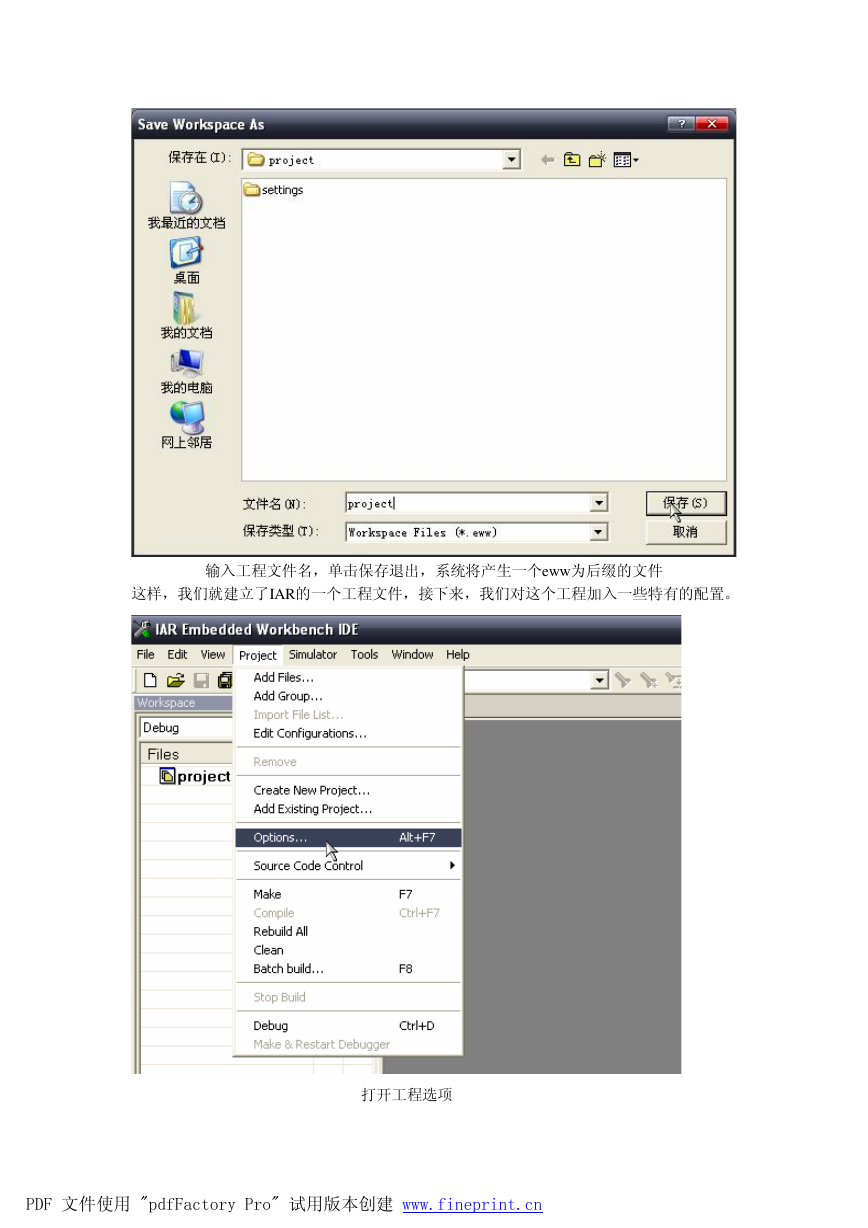
Task: Open file folder icon in IAR toolbar
Action: tap(176, 681)
